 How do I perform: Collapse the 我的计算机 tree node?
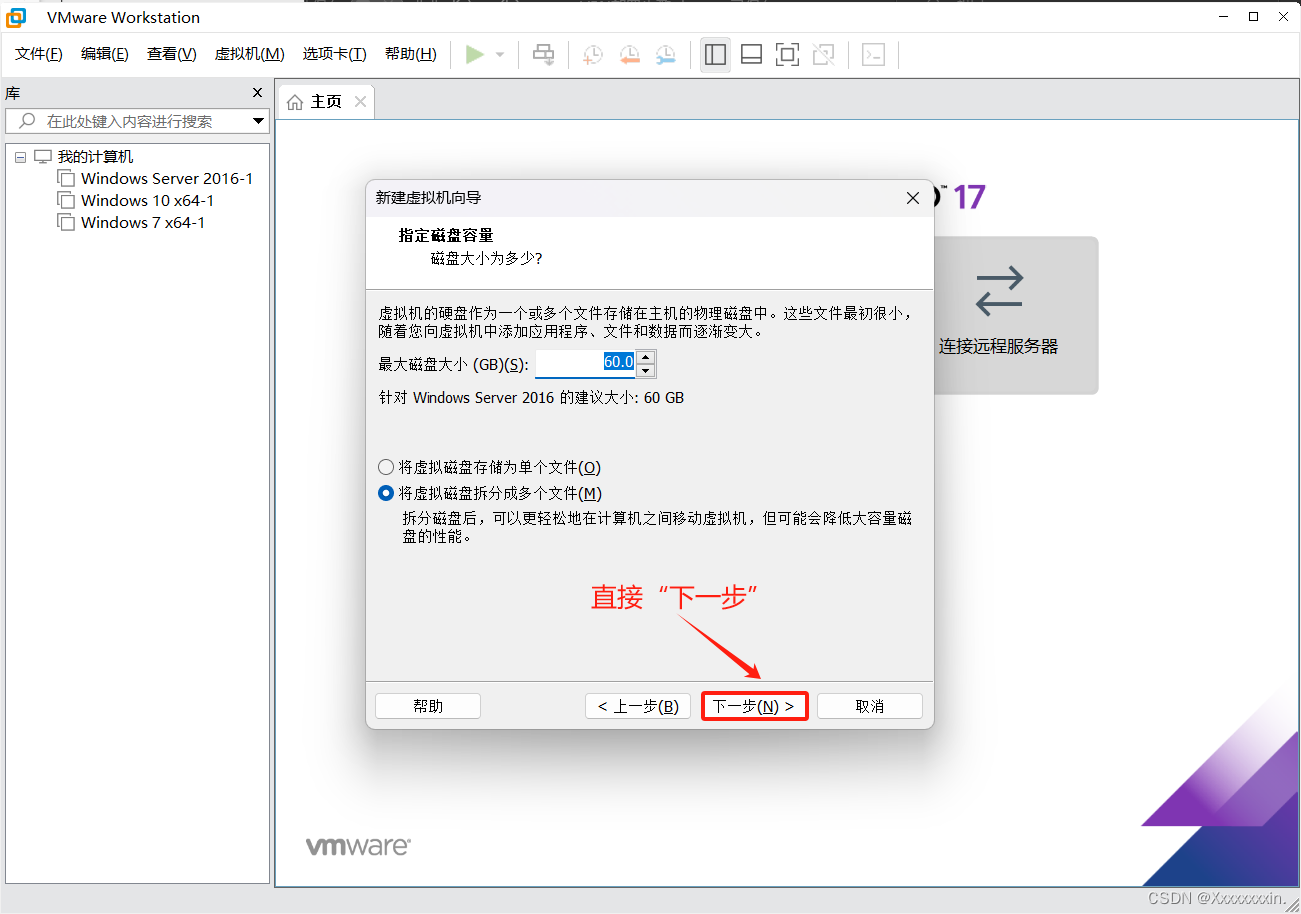tap(21, 158)
